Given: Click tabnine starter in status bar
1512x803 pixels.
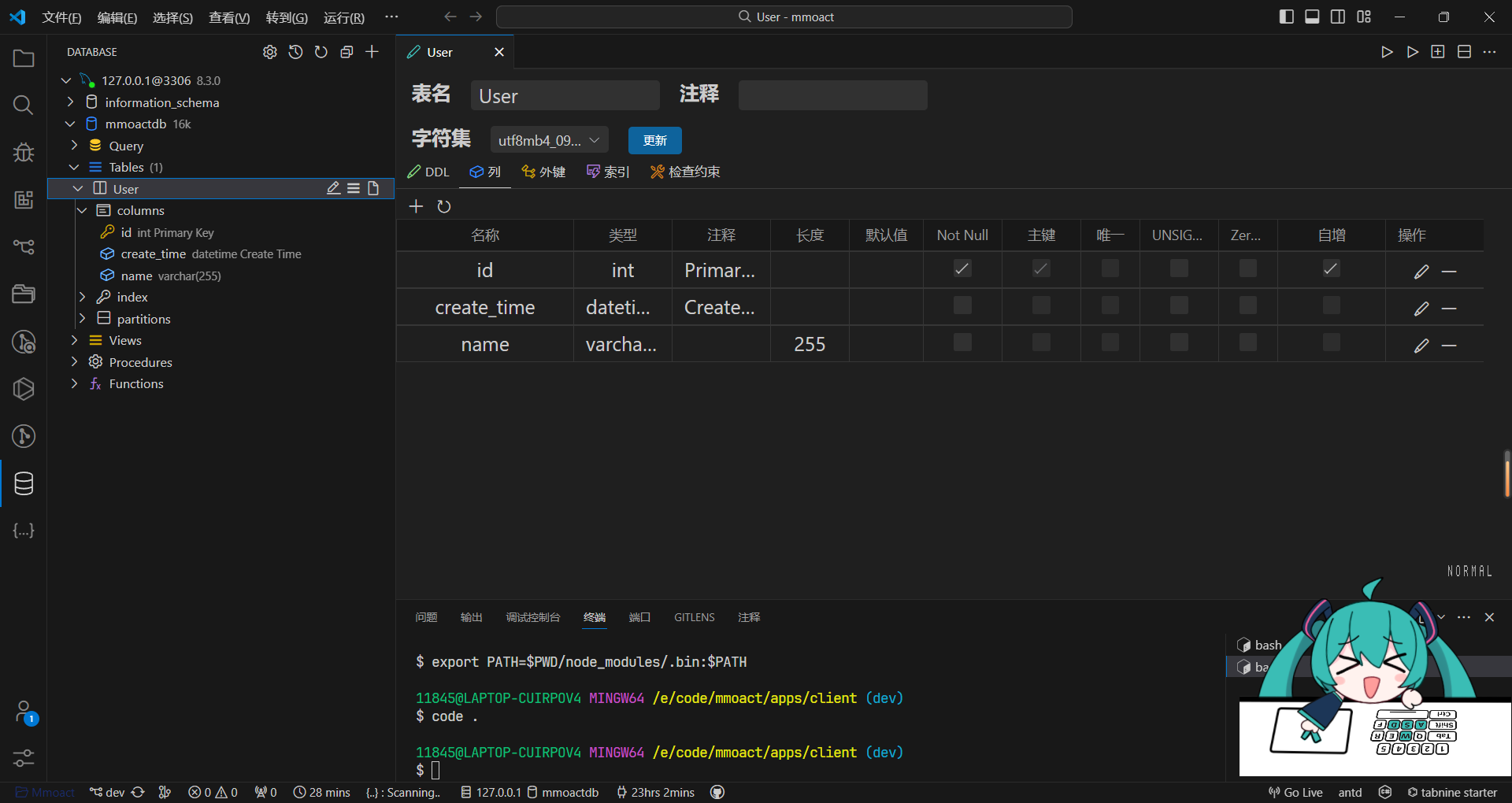Looking at the screenshot, I should pyautogui.click(x=1452, y=792).
